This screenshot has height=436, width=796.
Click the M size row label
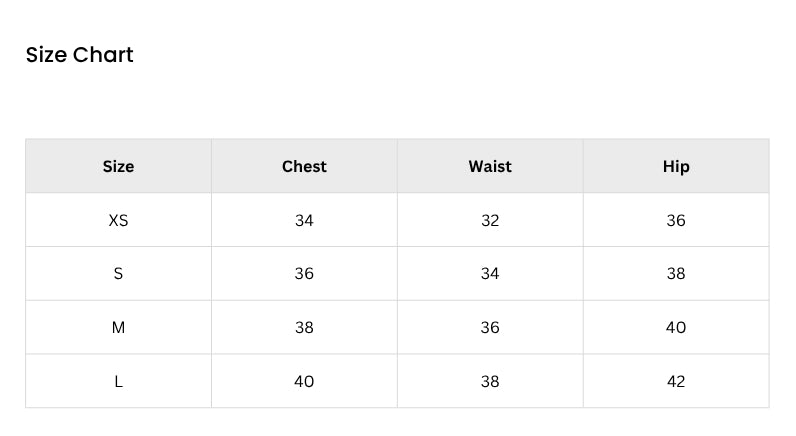point(118,327)
